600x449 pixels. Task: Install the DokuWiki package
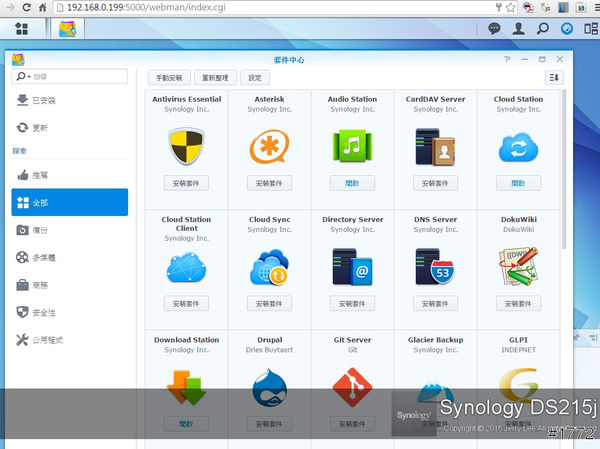(x=518, y=304)
